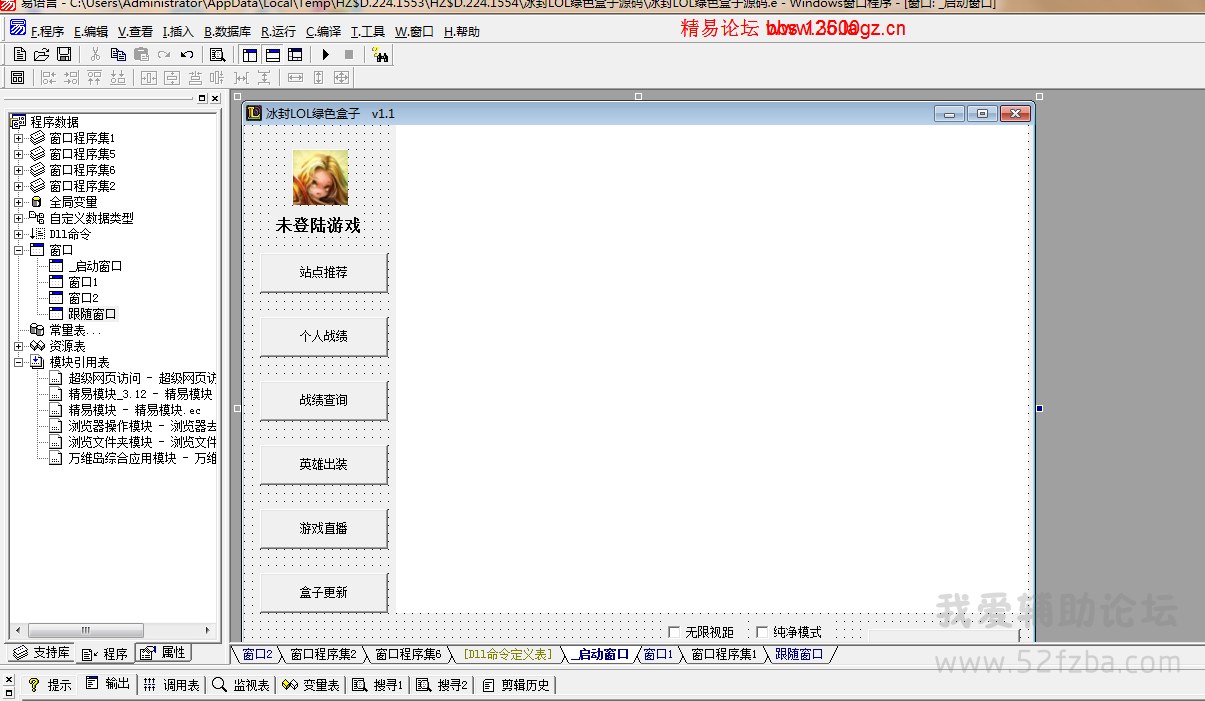Image resolution: width=1205 pixels, height=701 pixels.
Task: Expand the 全局变量 tree node
Action: click(x=18, y=202)
